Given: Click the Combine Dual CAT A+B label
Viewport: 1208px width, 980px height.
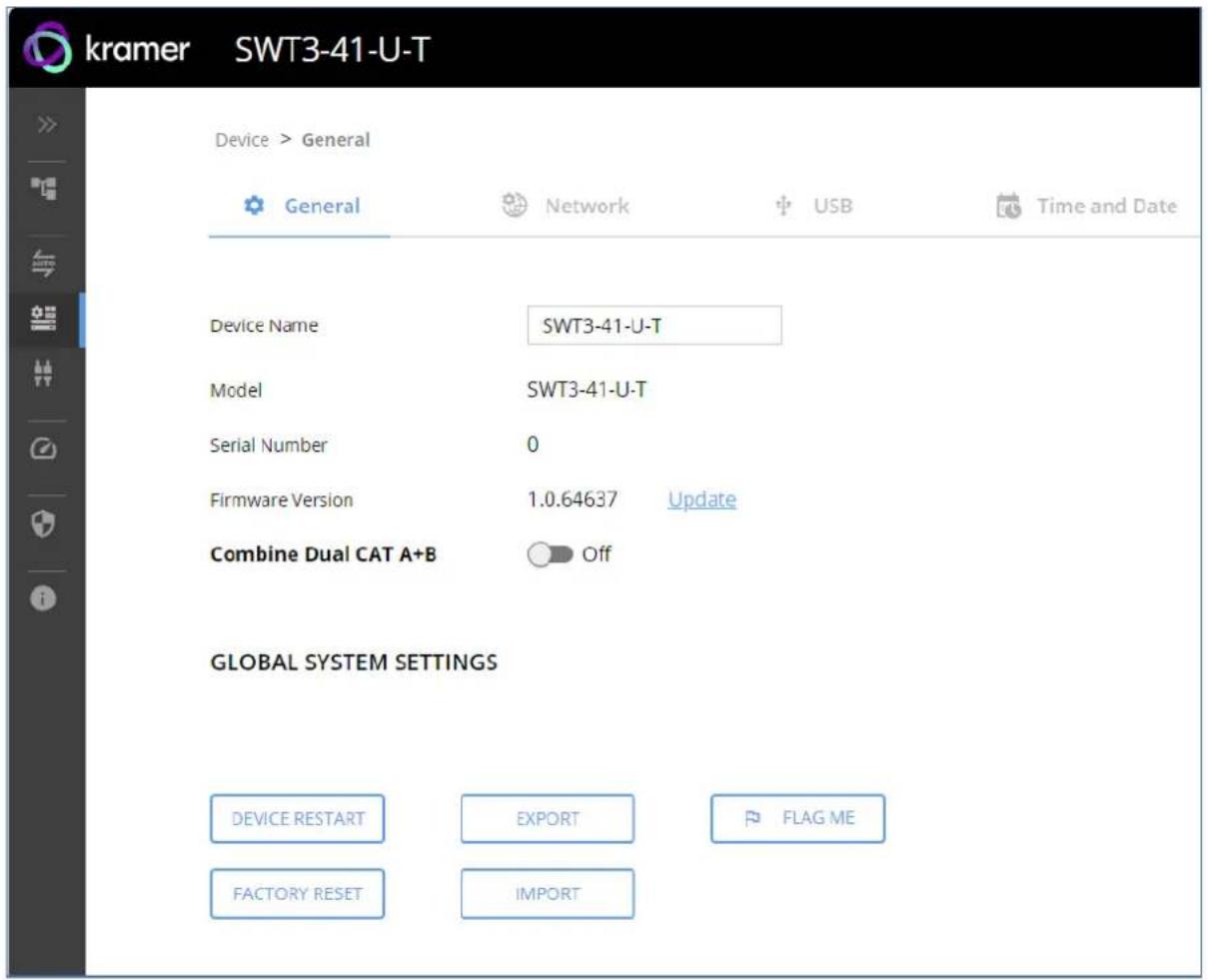Looking at the screenshot, I should (x=323, y=554).
